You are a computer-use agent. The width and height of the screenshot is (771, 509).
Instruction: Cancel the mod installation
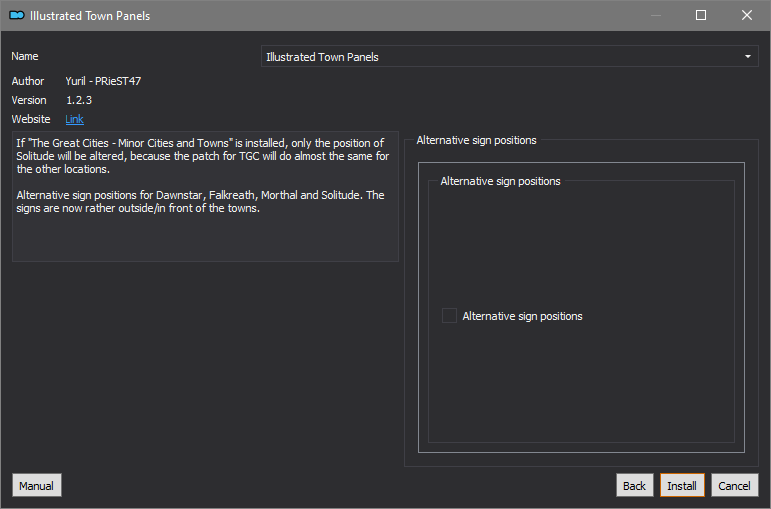click(735, 485)
